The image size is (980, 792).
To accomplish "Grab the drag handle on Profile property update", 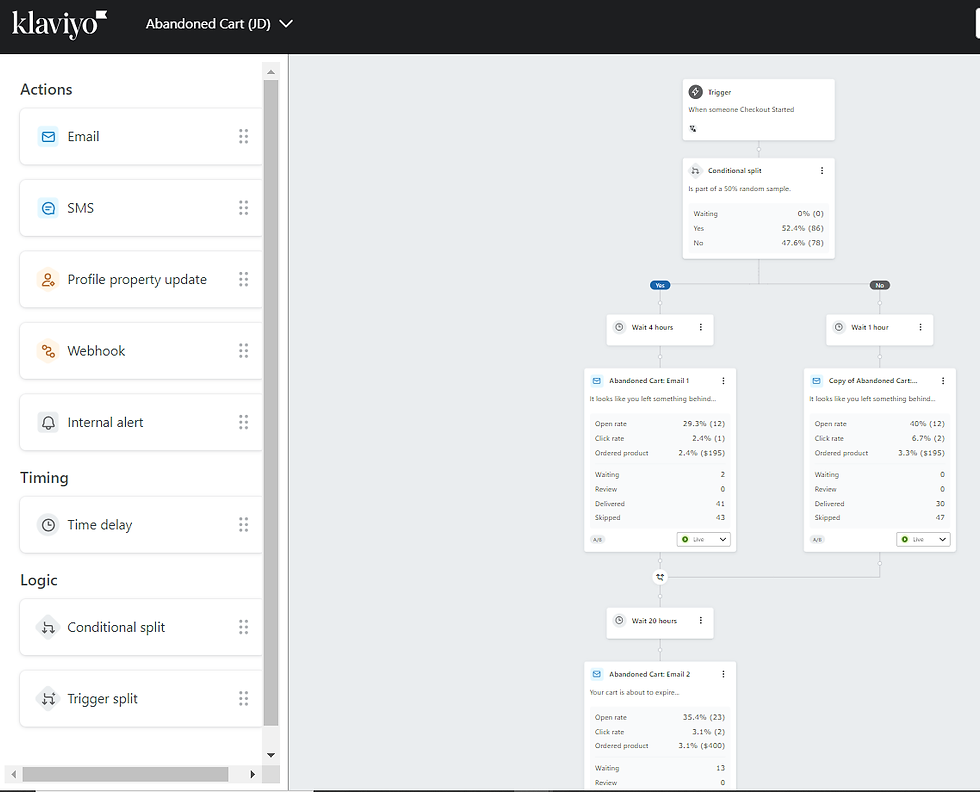I will click(x=244, y=279).
